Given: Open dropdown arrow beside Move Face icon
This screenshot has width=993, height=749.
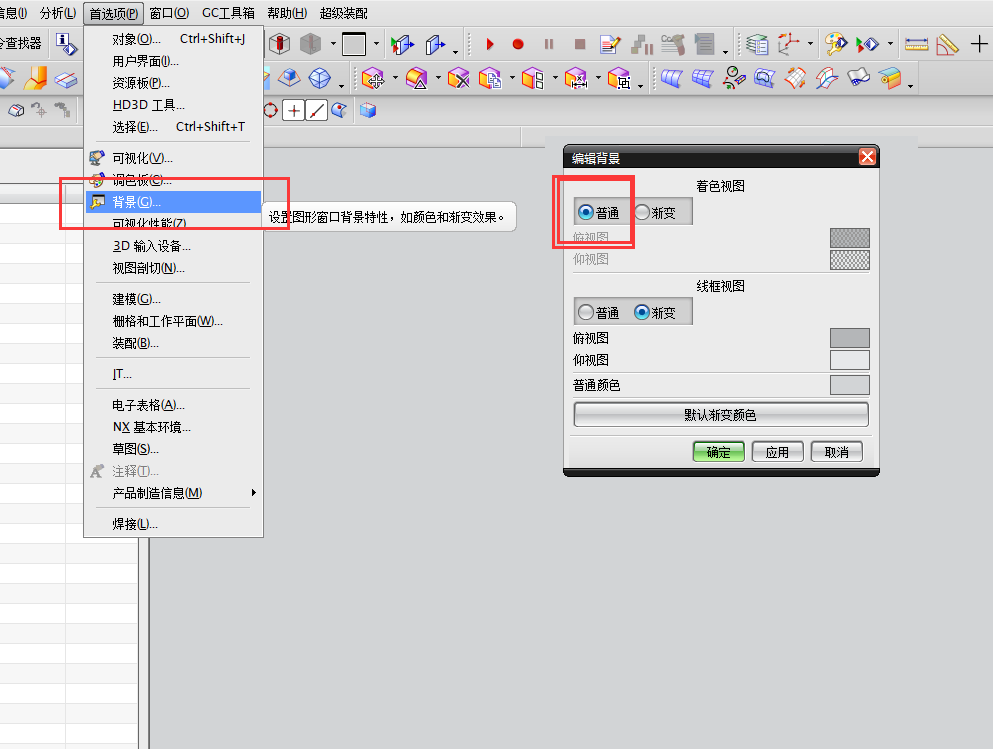Looking at the screenshot, I should click(395, 79).
